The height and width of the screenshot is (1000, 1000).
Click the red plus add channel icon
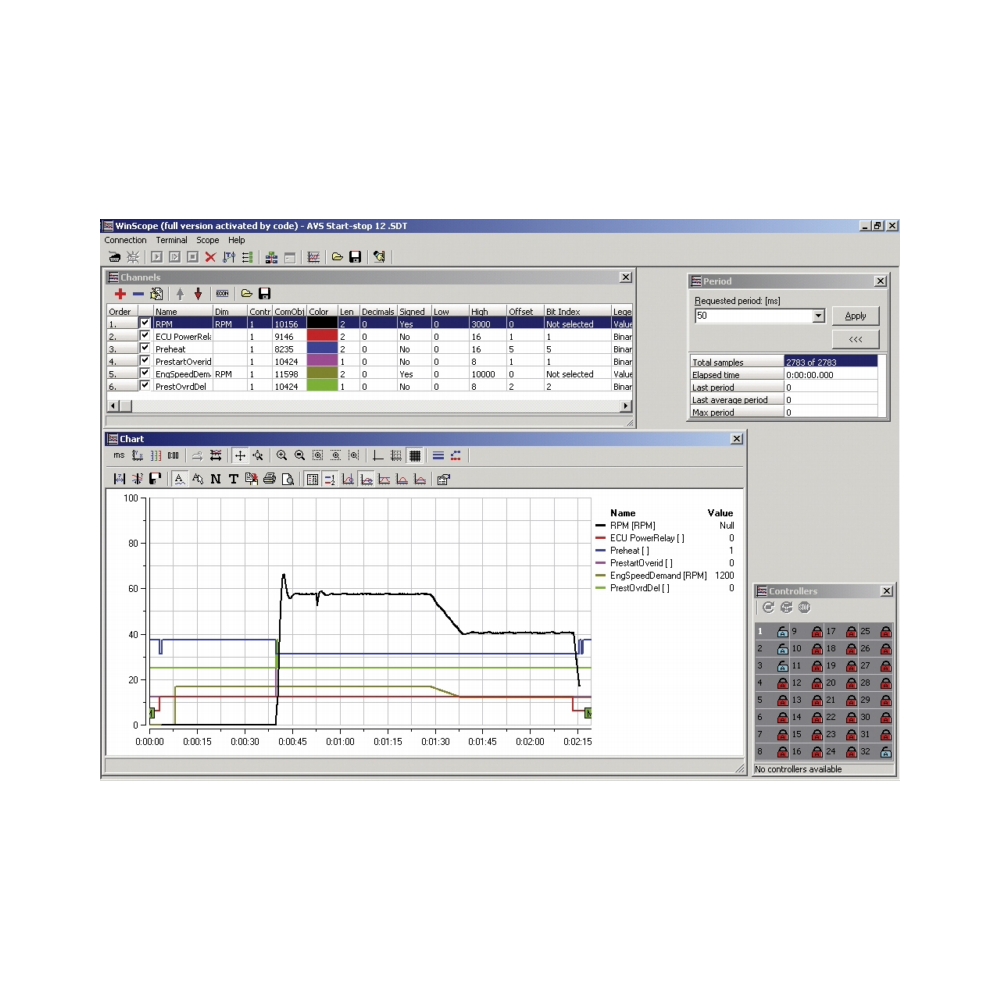click(119, 294)
